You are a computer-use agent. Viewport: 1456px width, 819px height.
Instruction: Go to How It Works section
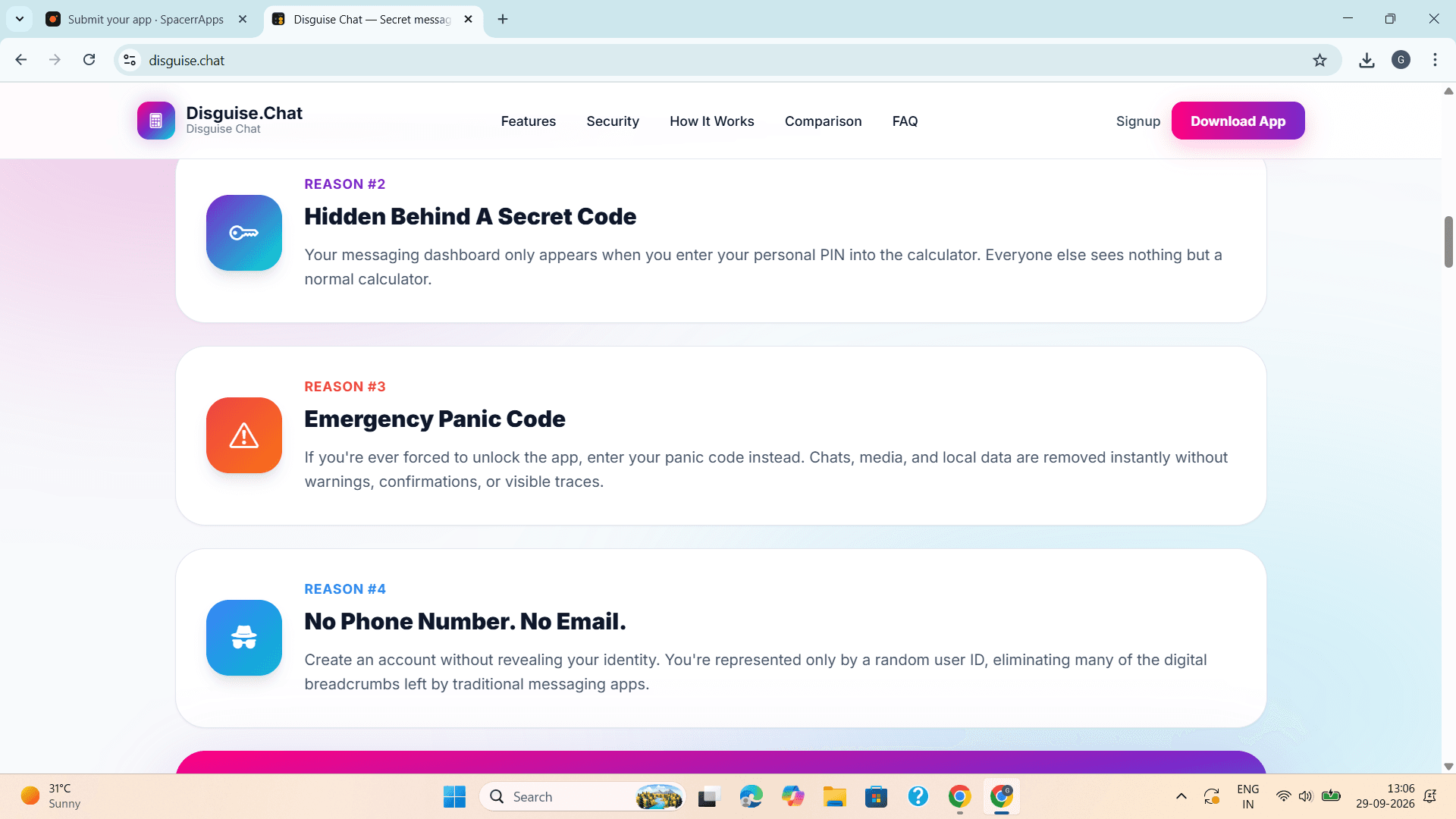point(711,121)
